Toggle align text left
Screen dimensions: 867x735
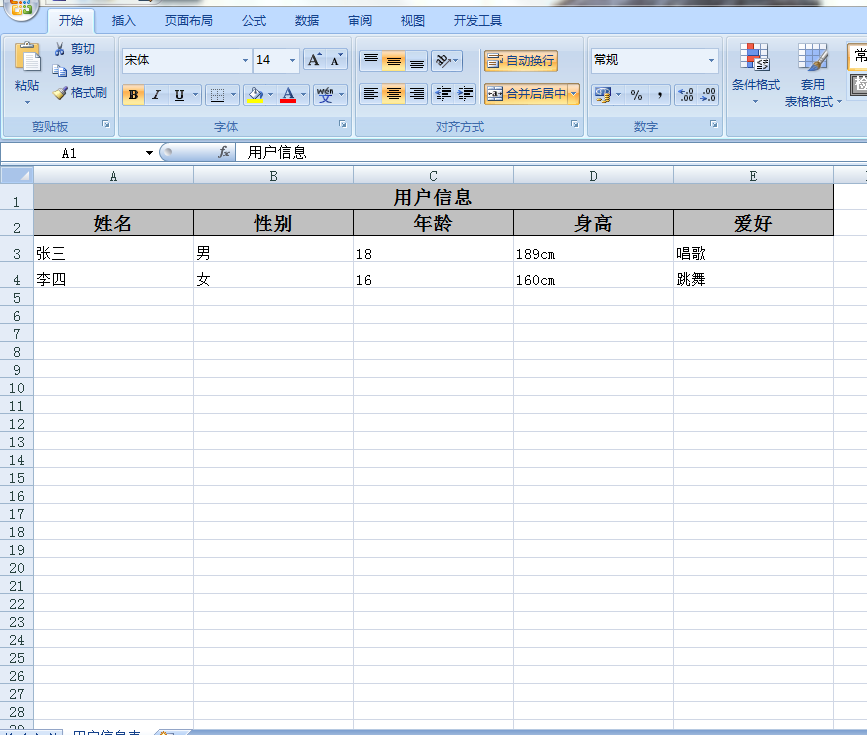pyautogui.click(x=371, y=94)
